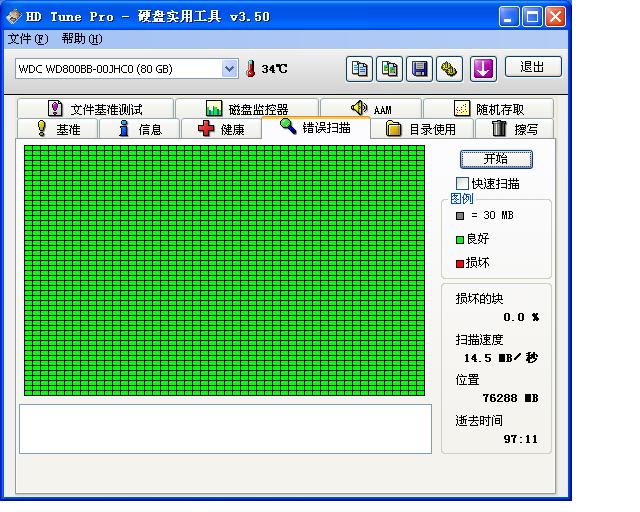This screenshot has height=512, width=640.
Task: Click the thermometer temperature icon
Action: [251, 69]
